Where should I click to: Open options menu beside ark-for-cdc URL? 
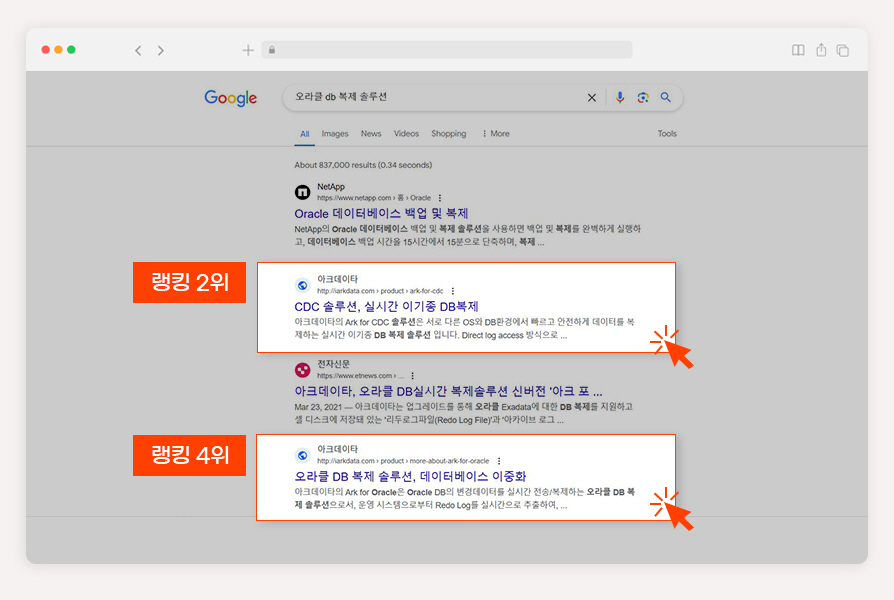tap(453, 291)
